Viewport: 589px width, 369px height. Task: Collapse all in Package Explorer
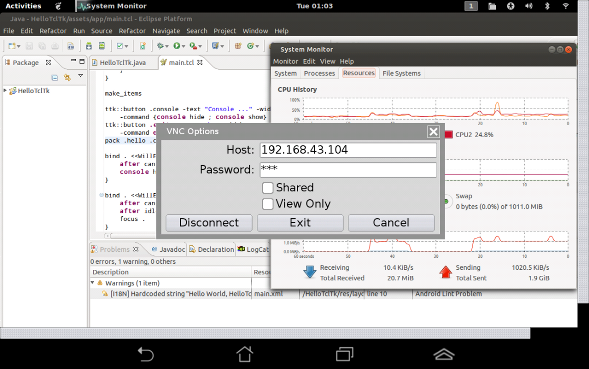tap(55, 77)
